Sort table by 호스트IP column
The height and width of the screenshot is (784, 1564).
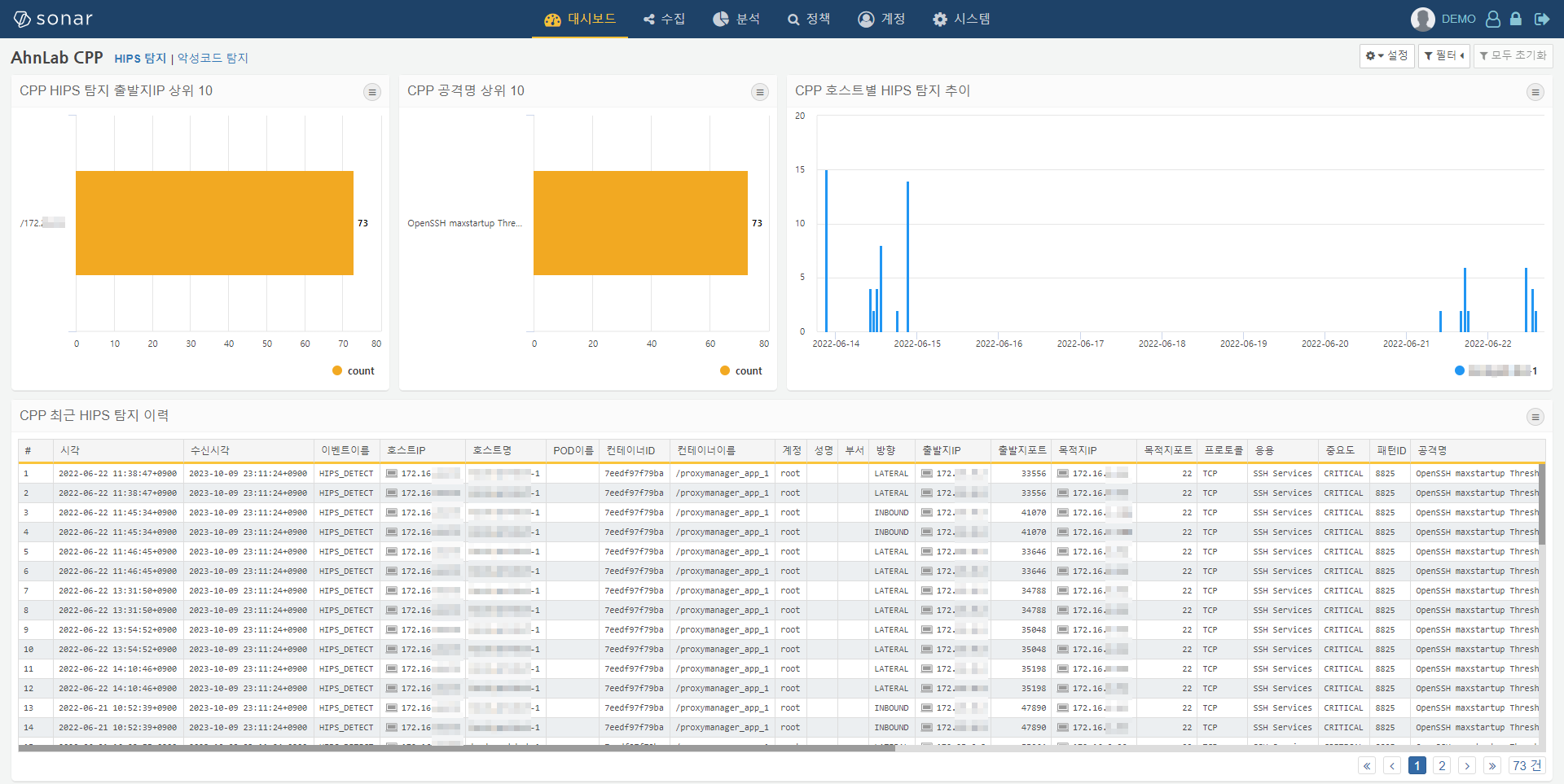click(423, 450)
